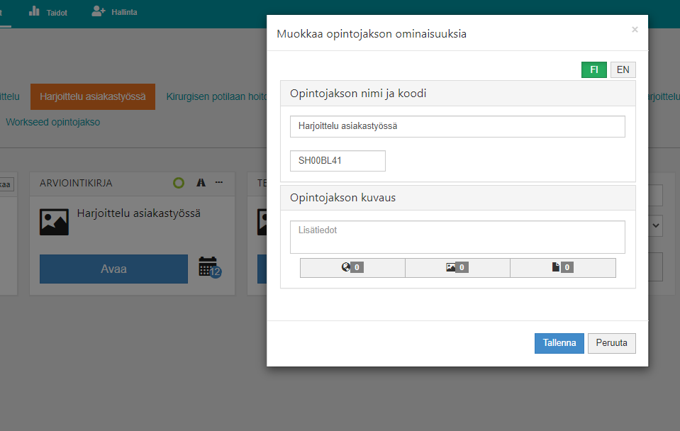The width and height of the screenshot is (680, 431).
Task: Click the globe link attachment button
Action: pyautogui.click(x=352, y=268)
